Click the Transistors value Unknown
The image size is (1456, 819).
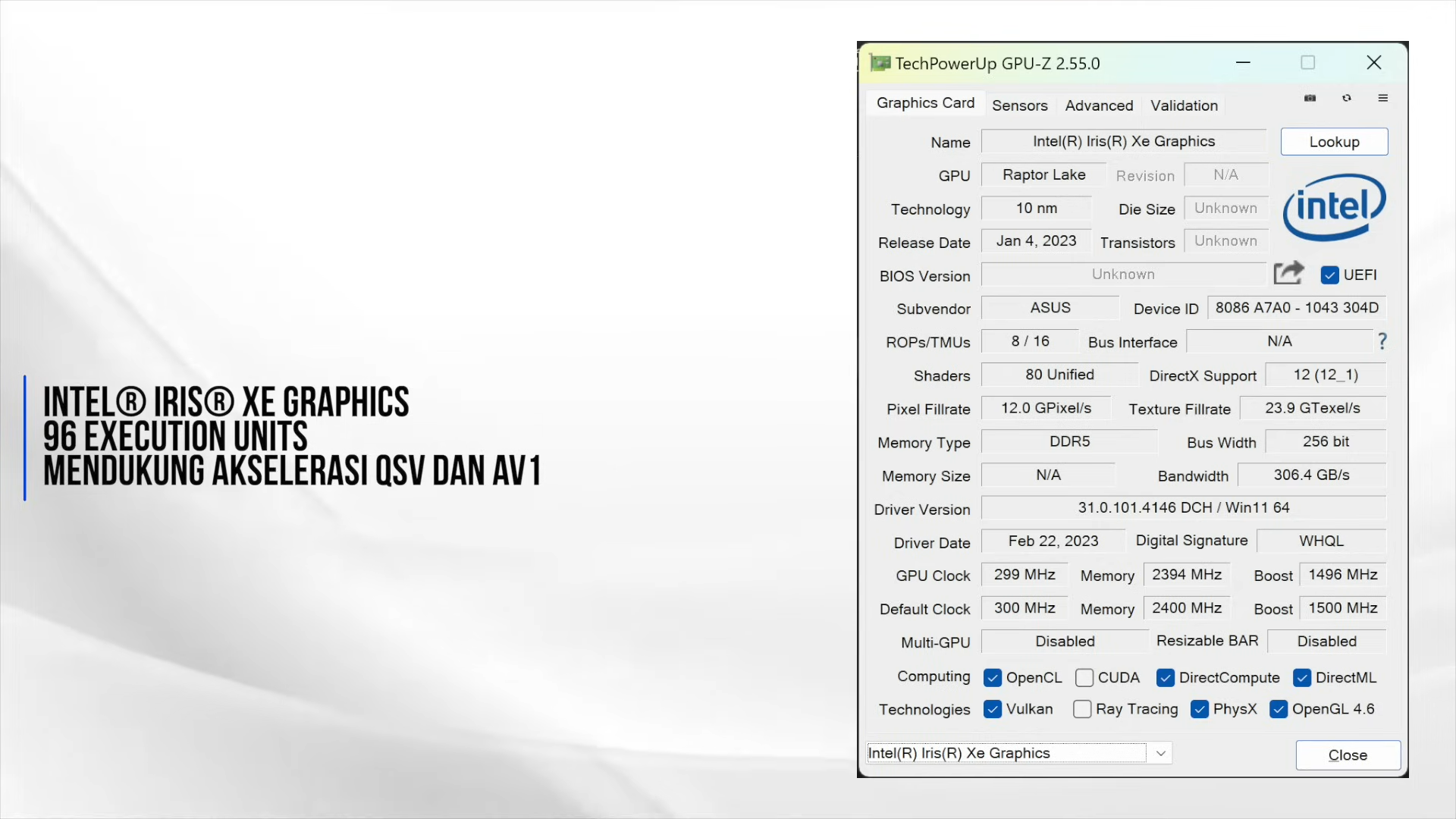pos(1225,241)
